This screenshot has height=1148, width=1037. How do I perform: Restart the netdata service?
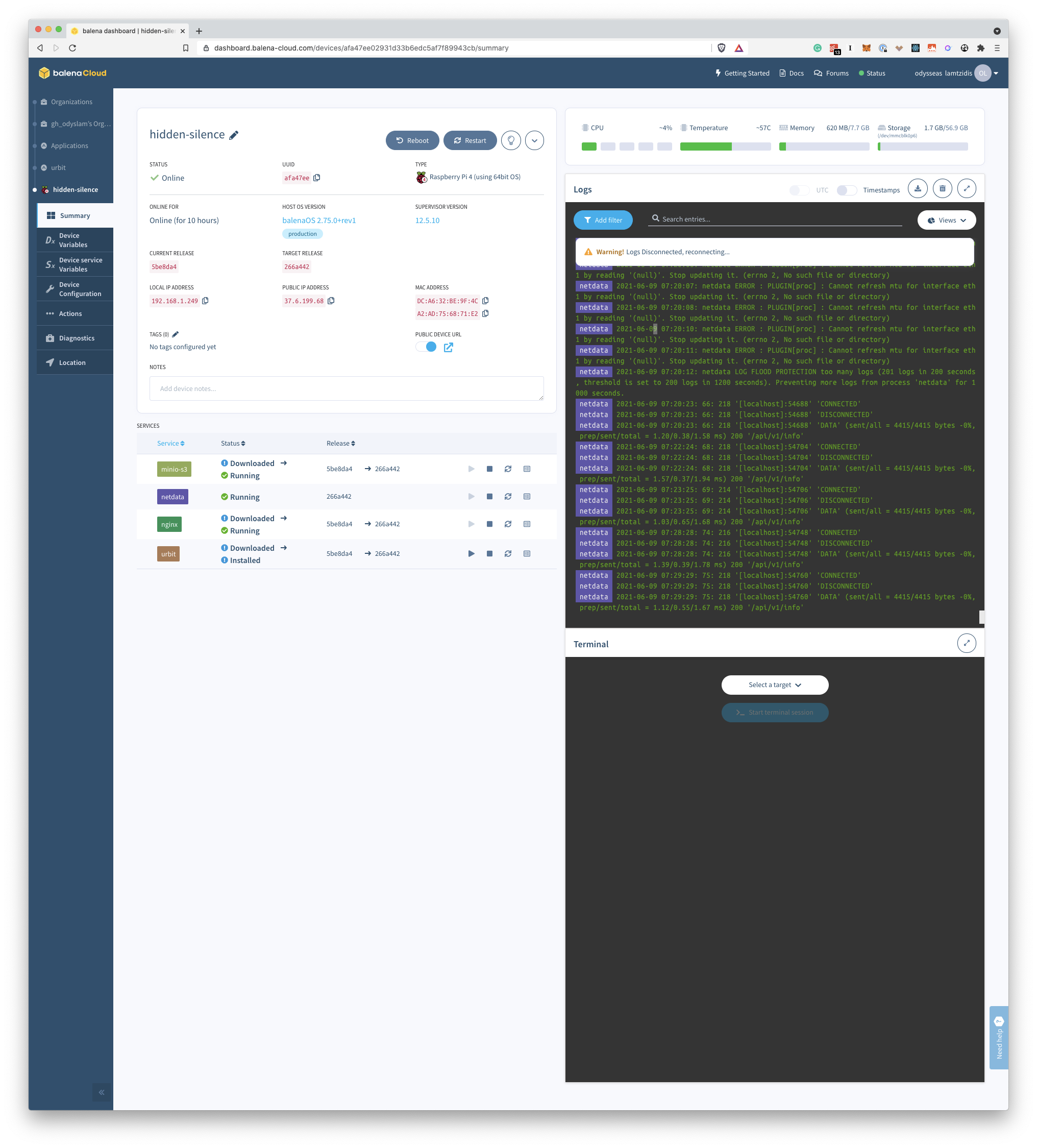[x=507, y=497]
